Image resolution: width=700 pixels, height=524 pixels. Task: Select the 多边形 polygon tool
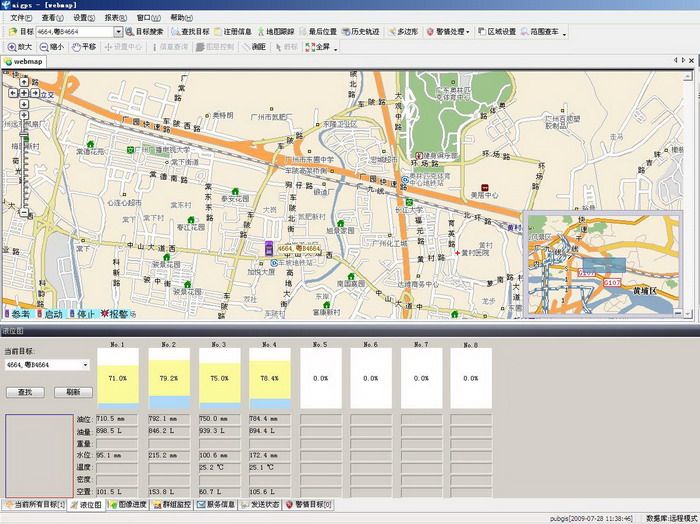click(x=403, y=32)
